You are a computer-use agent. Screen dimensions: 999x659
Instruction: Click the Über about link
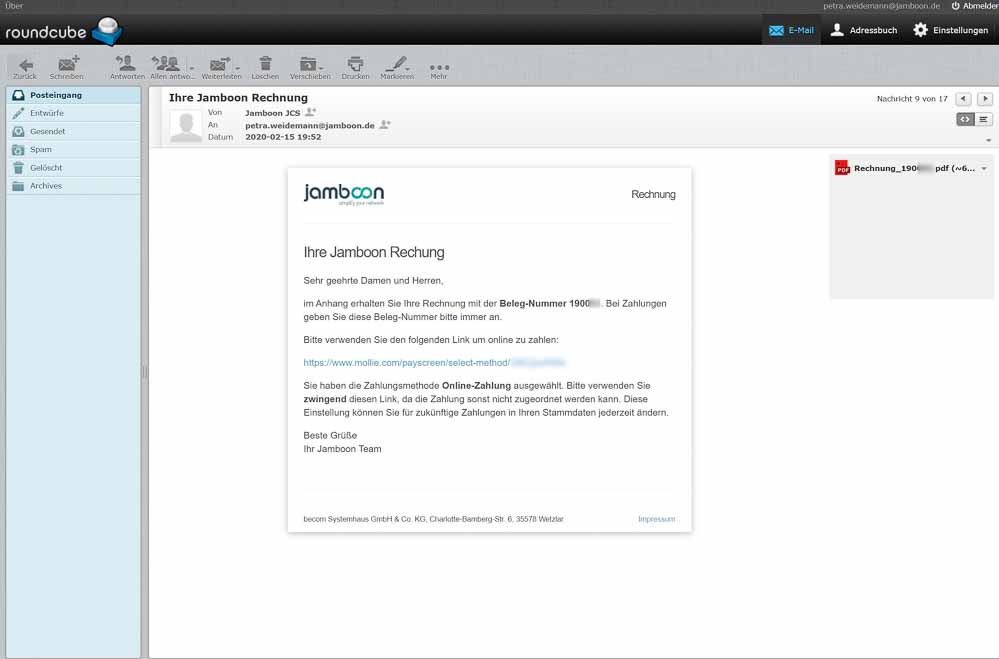(14, 6)
